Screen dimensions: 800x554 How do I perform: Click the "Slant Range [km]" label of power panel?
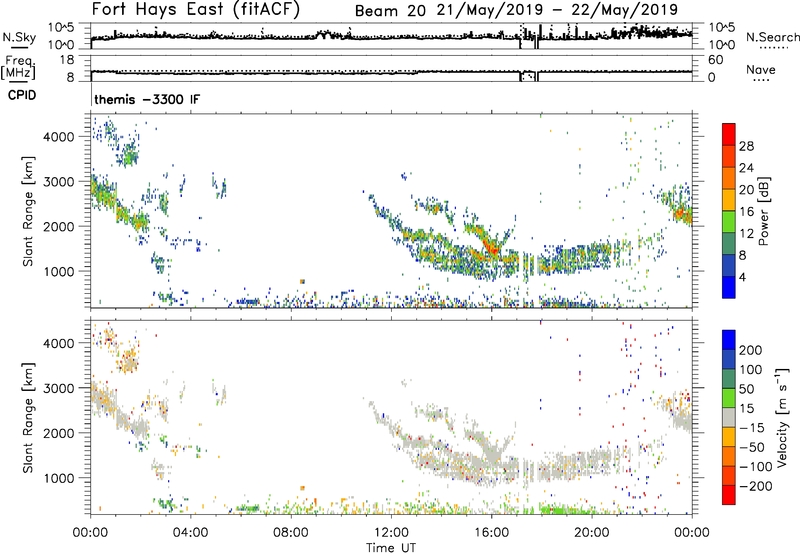28,211
